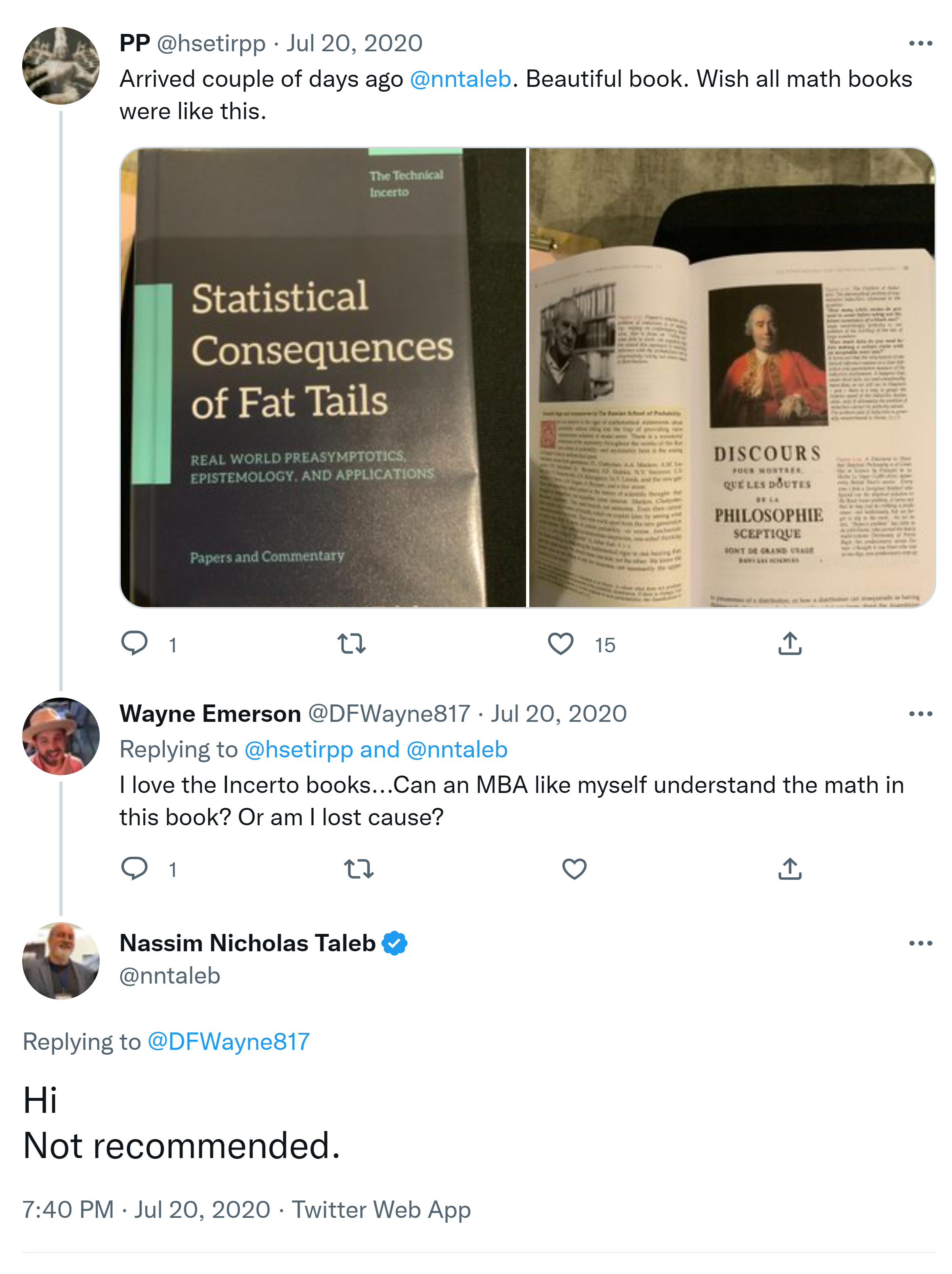The width and height of the screenshot is (952, 1274).
Task: Reply to PP's tweet
Action: pyautogui.click(x=134, y=643)
